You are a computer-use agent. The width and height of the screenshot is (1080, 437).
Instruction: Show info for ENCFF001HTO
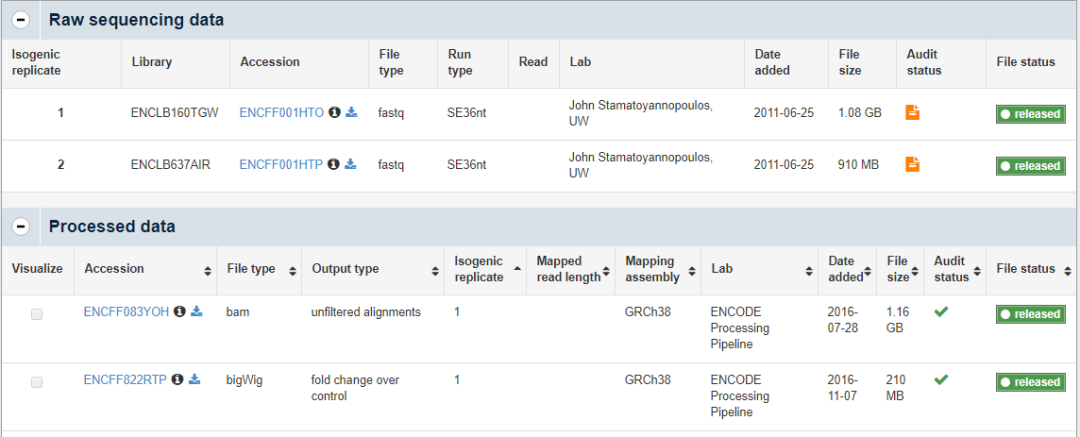[x=334, y=113]
